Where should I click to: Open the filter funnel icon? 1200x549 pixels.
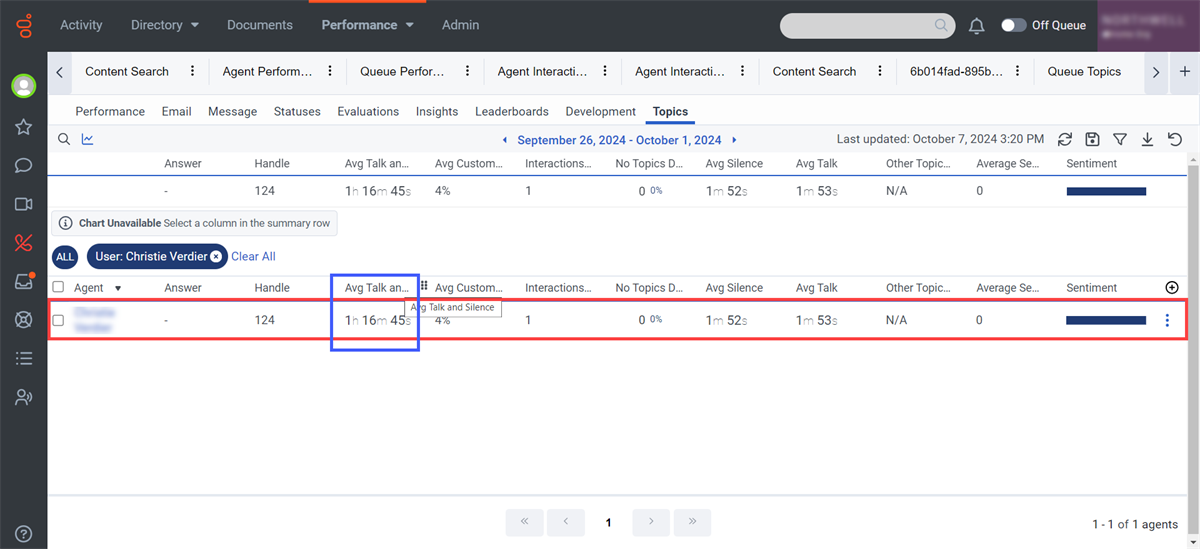(1120, 140)
